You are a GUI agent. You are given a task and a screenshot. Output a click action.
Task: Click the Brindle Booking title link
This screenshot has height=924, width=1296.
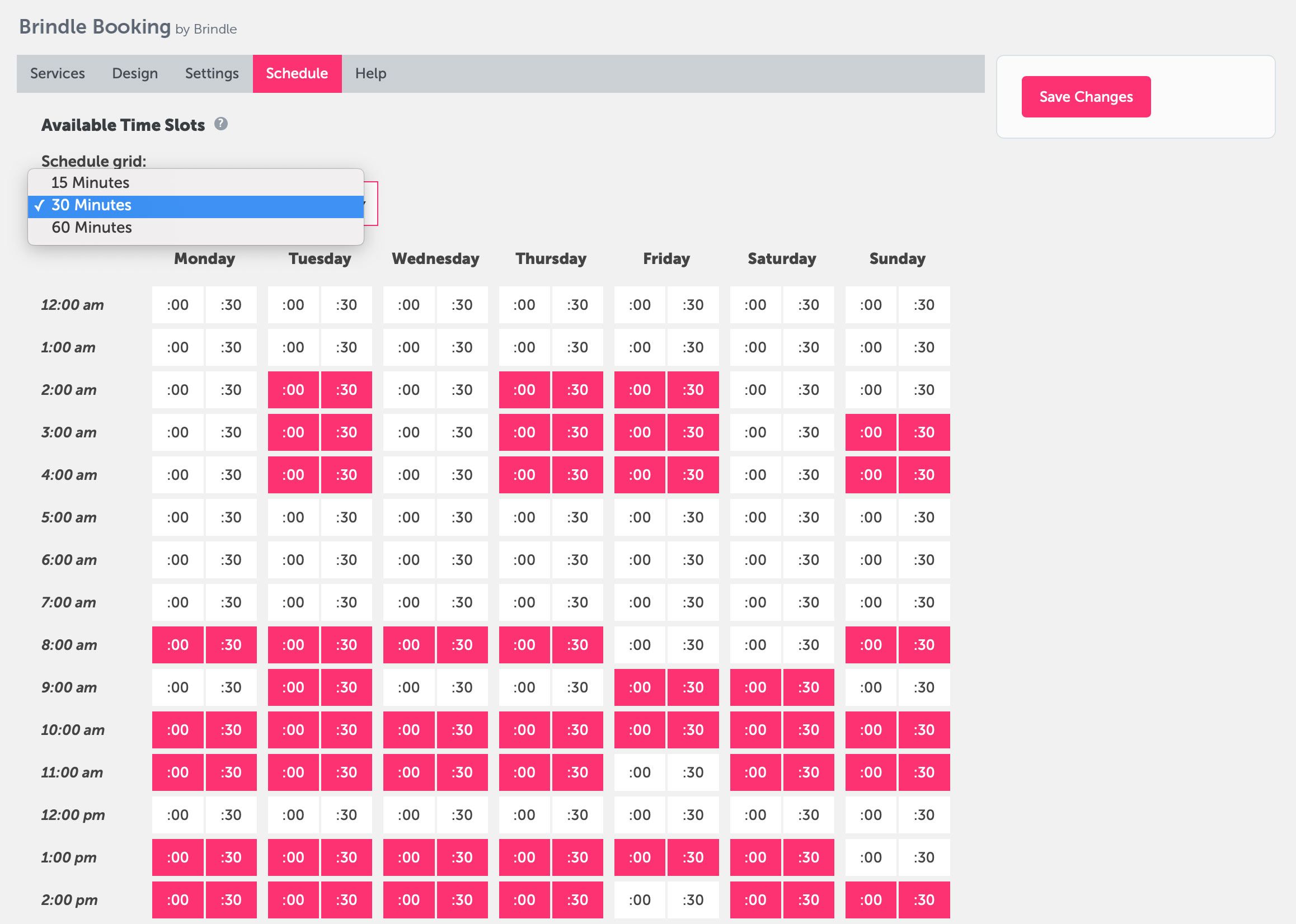pos(95,27)
